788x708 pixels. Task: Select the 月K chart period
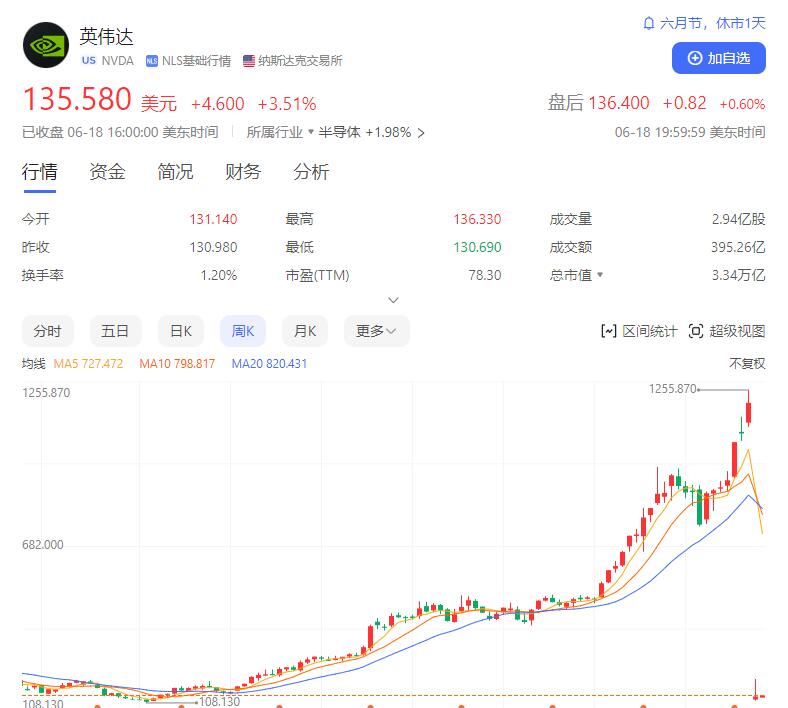[x=305, y=331]
